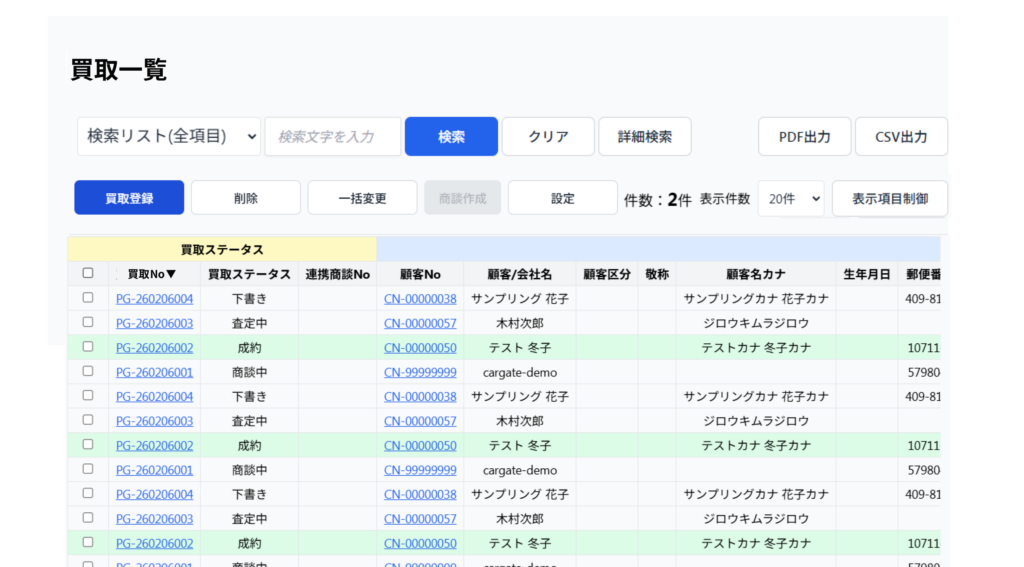The height and width of the screenshot is (567, 1024).
Task: Export the list with PDF出力
Action: (x=804, y=137)
